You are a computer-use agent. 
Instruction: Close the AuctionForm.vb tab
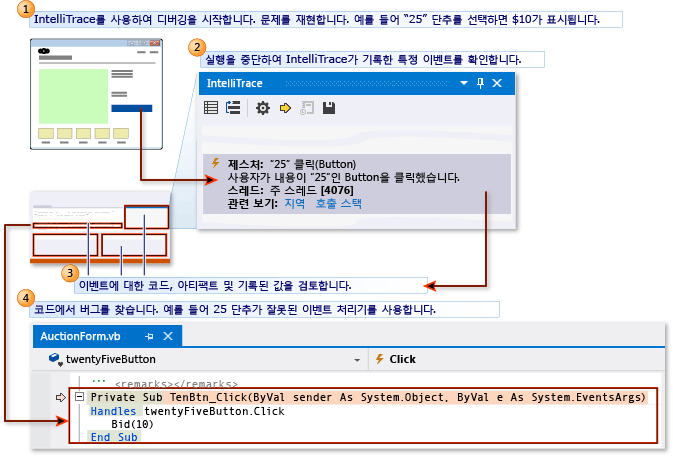[168, 336]
